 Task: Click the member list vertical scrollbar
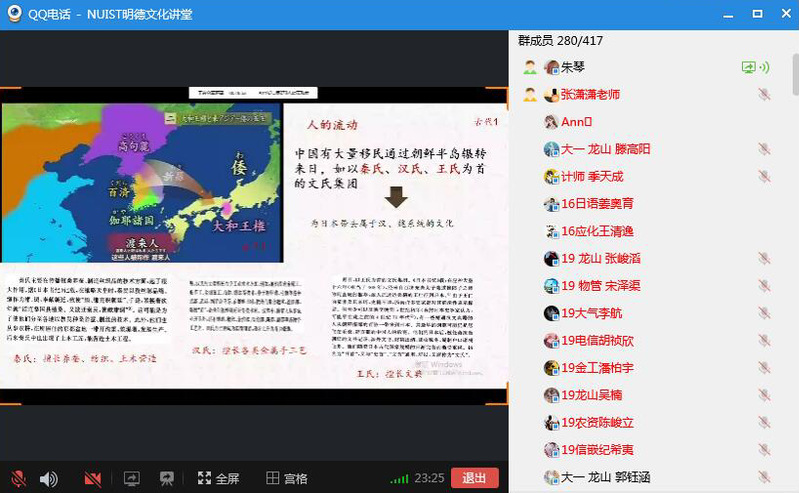click(x=793, y=80)
